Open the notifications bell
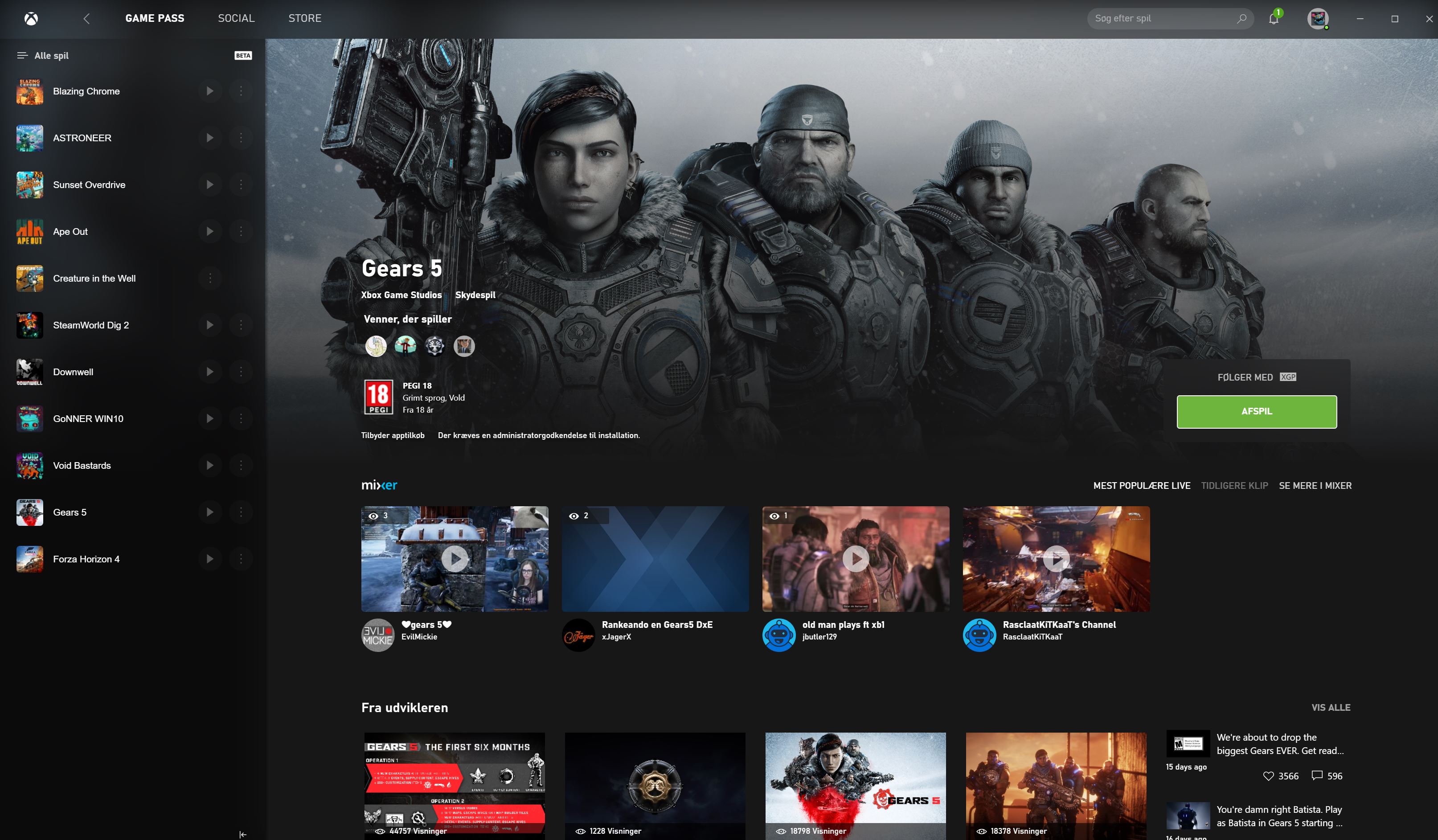This screenshot has height=840, width=1438. tap(1273, 19)
